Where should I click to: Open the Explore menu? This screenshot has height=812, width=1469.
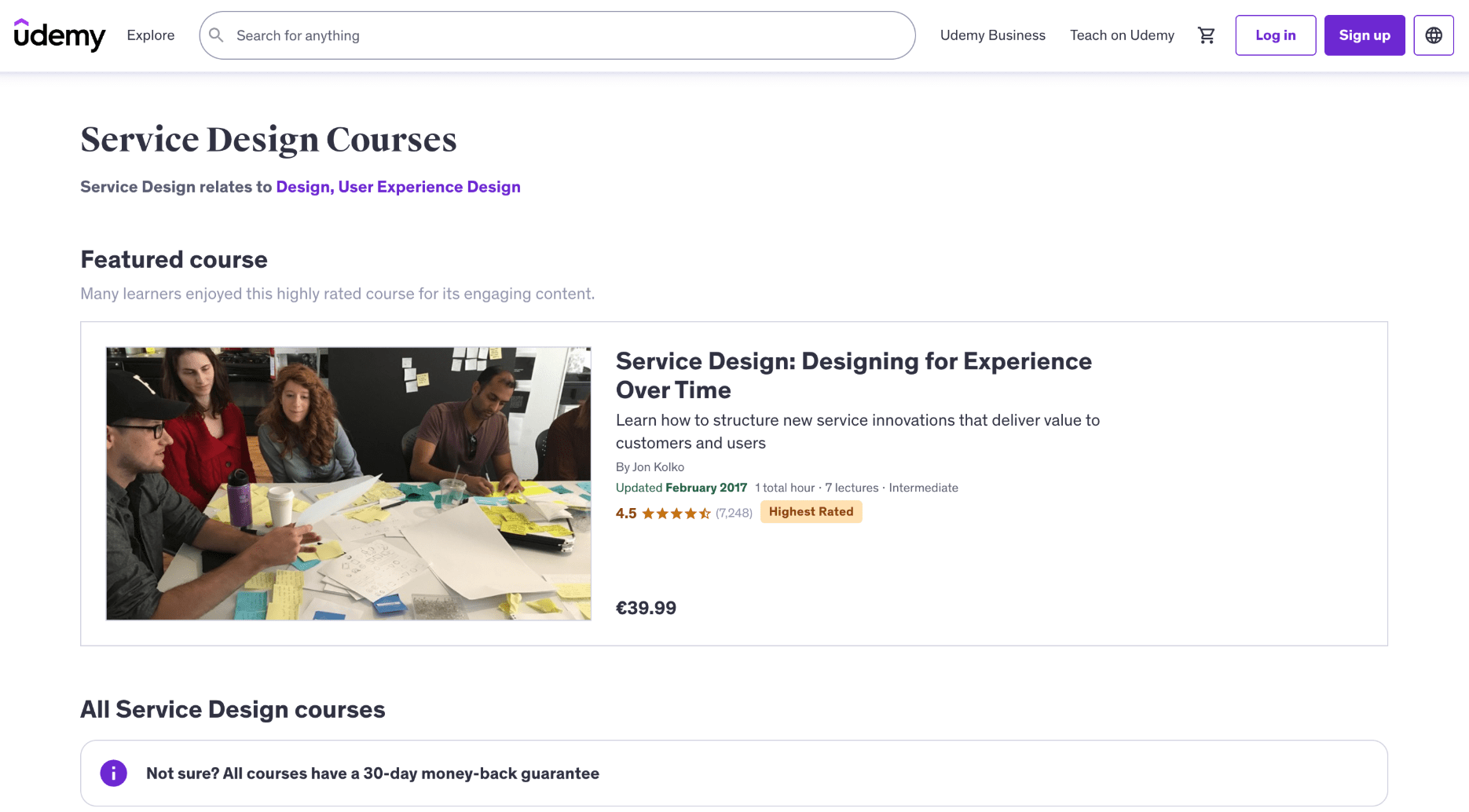[x=151, y=35]
